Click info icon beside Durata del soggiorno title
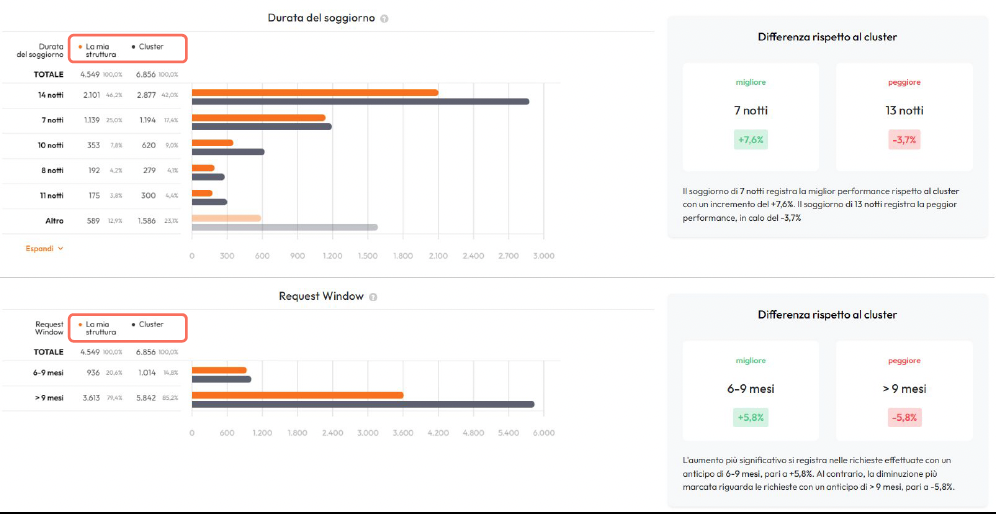The width and height of the screenshot is (996, 514). pyautogui.click(x=385, y=18)
